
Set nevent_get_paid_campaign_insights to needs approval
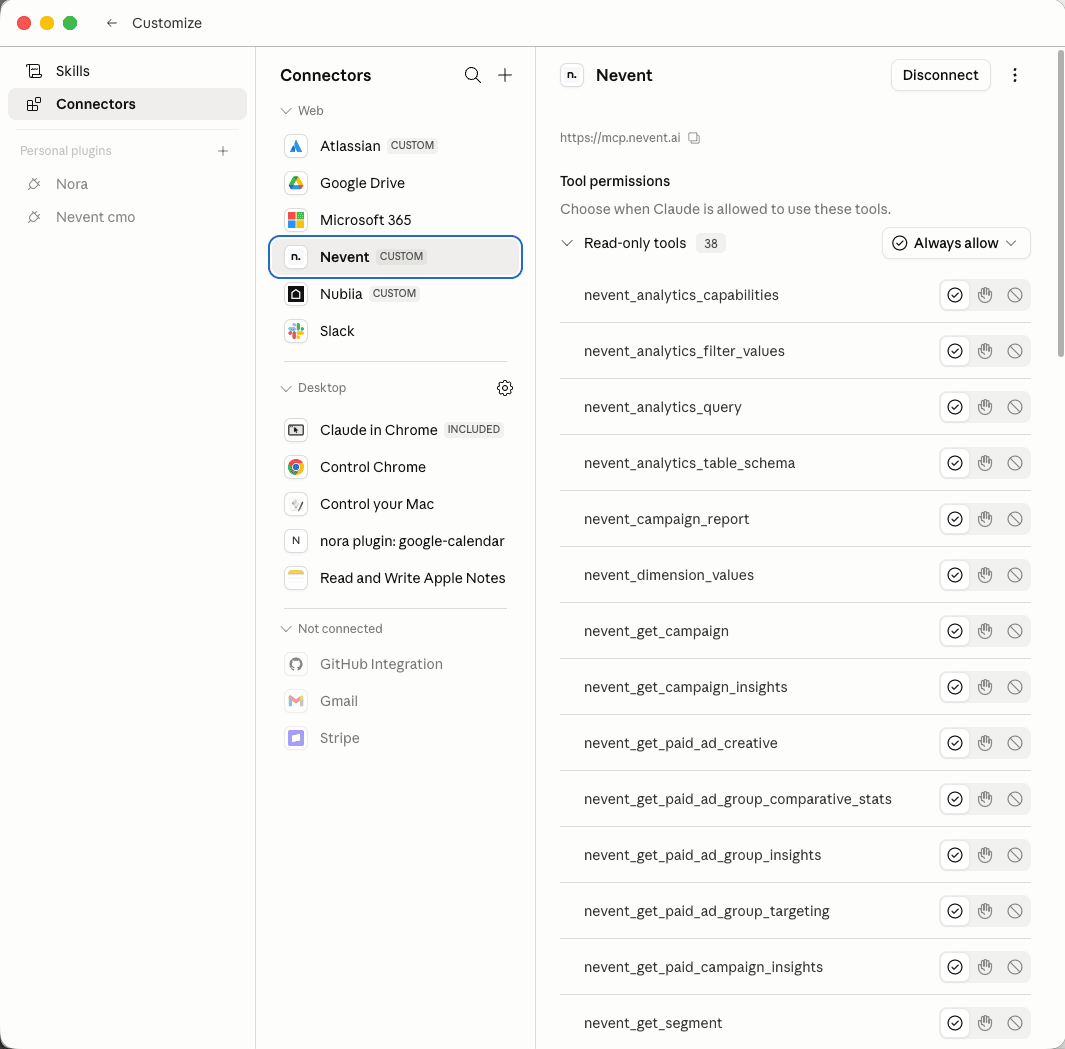985,967
